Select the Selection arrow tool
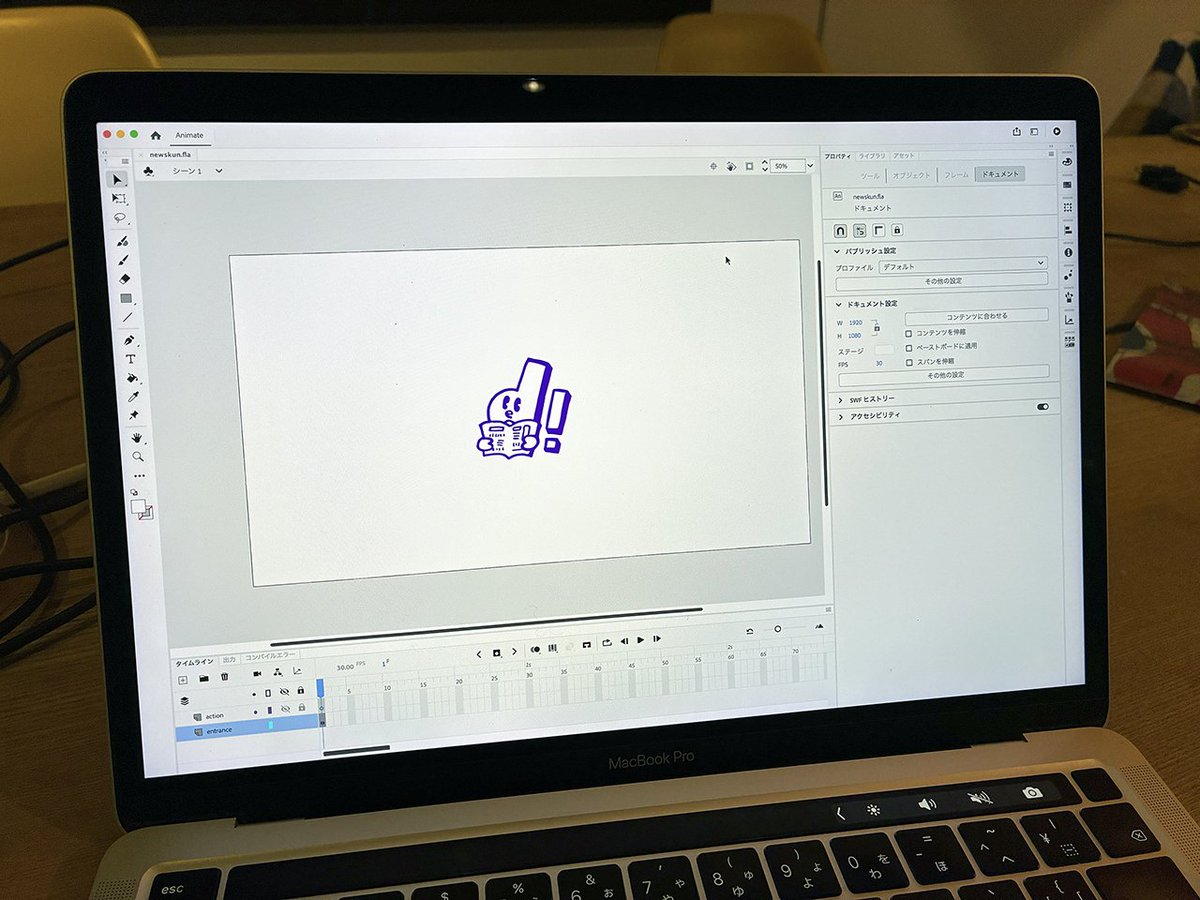Image resolution: width=1200 pixels, height=900 pixels. [119, 179]
